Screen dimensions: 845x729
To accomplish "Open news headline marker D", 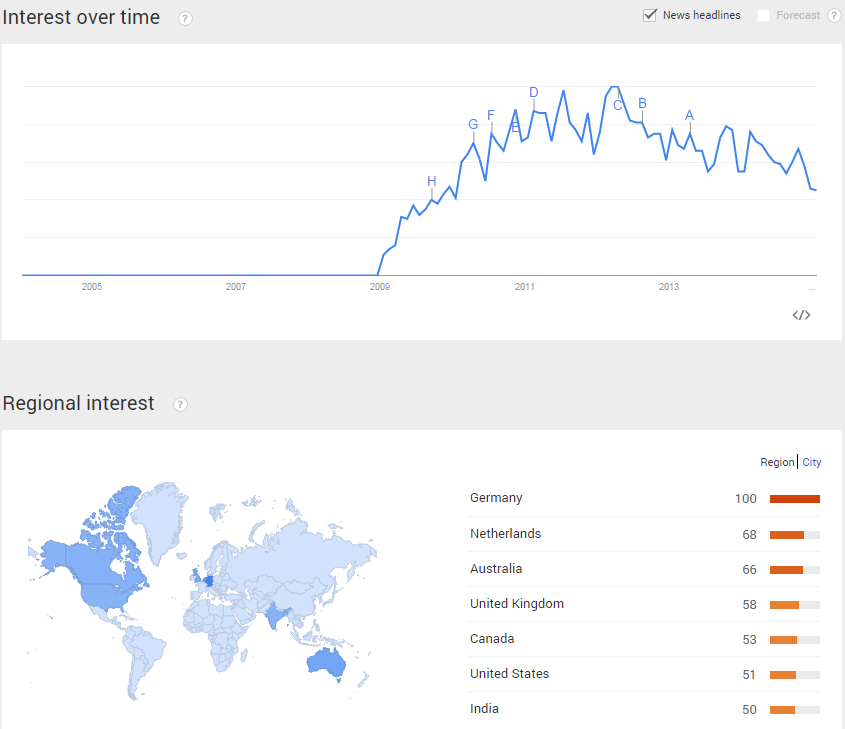I will click(x=534, y=93).
